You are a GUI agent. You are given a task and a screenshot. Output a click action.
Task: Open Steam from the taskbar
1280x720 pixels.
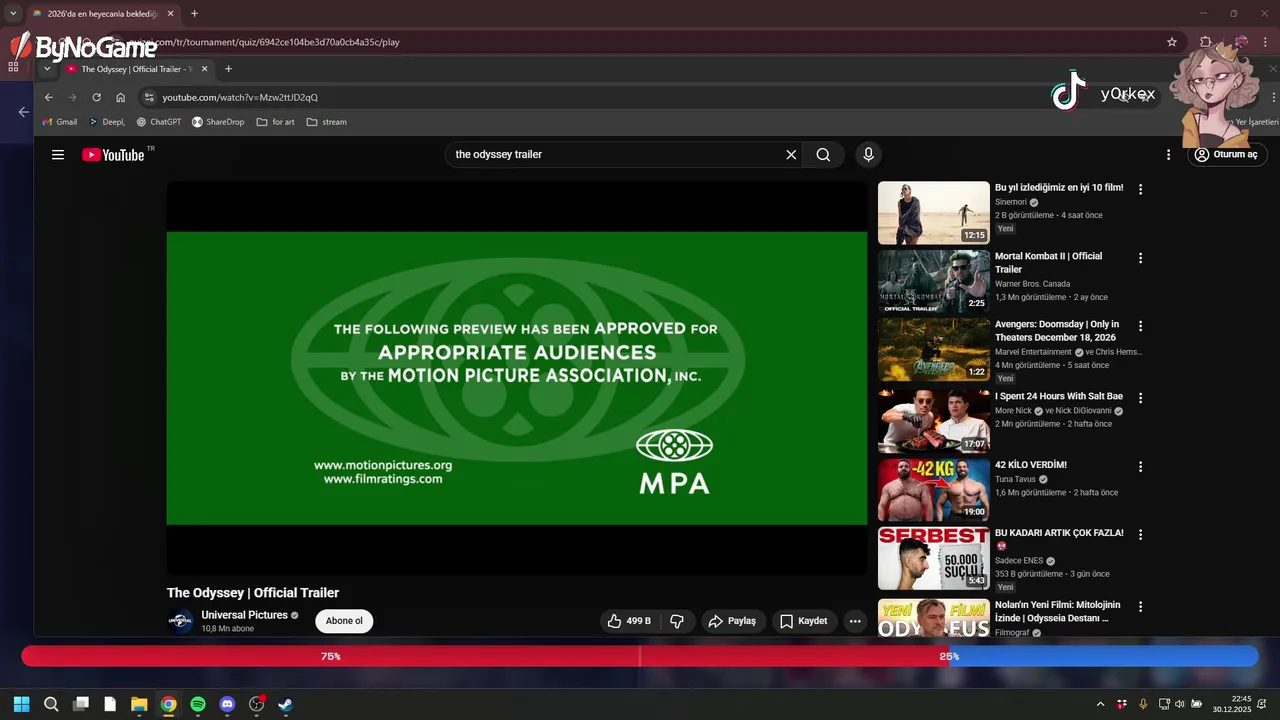(x=285, y=704)
